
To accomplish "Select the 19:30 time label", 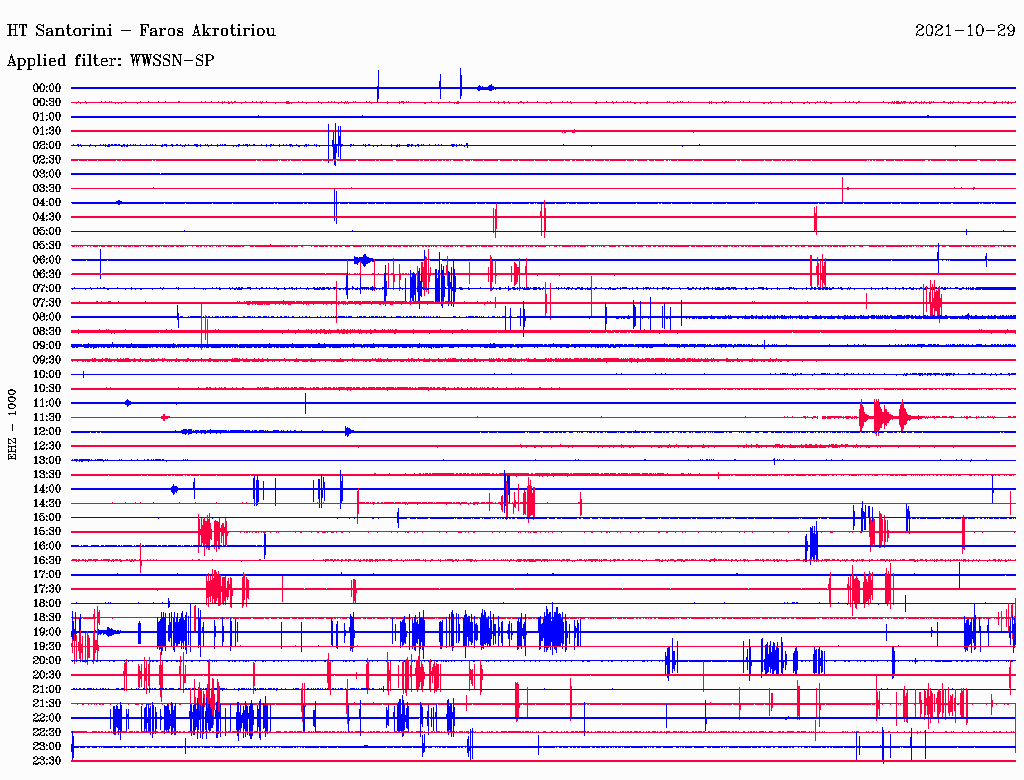I will click(47, 646).
